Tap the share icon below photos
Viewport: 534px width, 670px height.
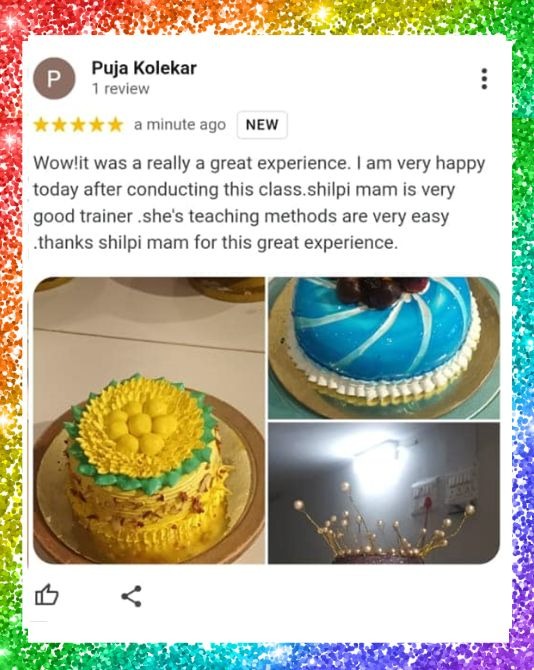pyautogui.click(x=132, y=596)
